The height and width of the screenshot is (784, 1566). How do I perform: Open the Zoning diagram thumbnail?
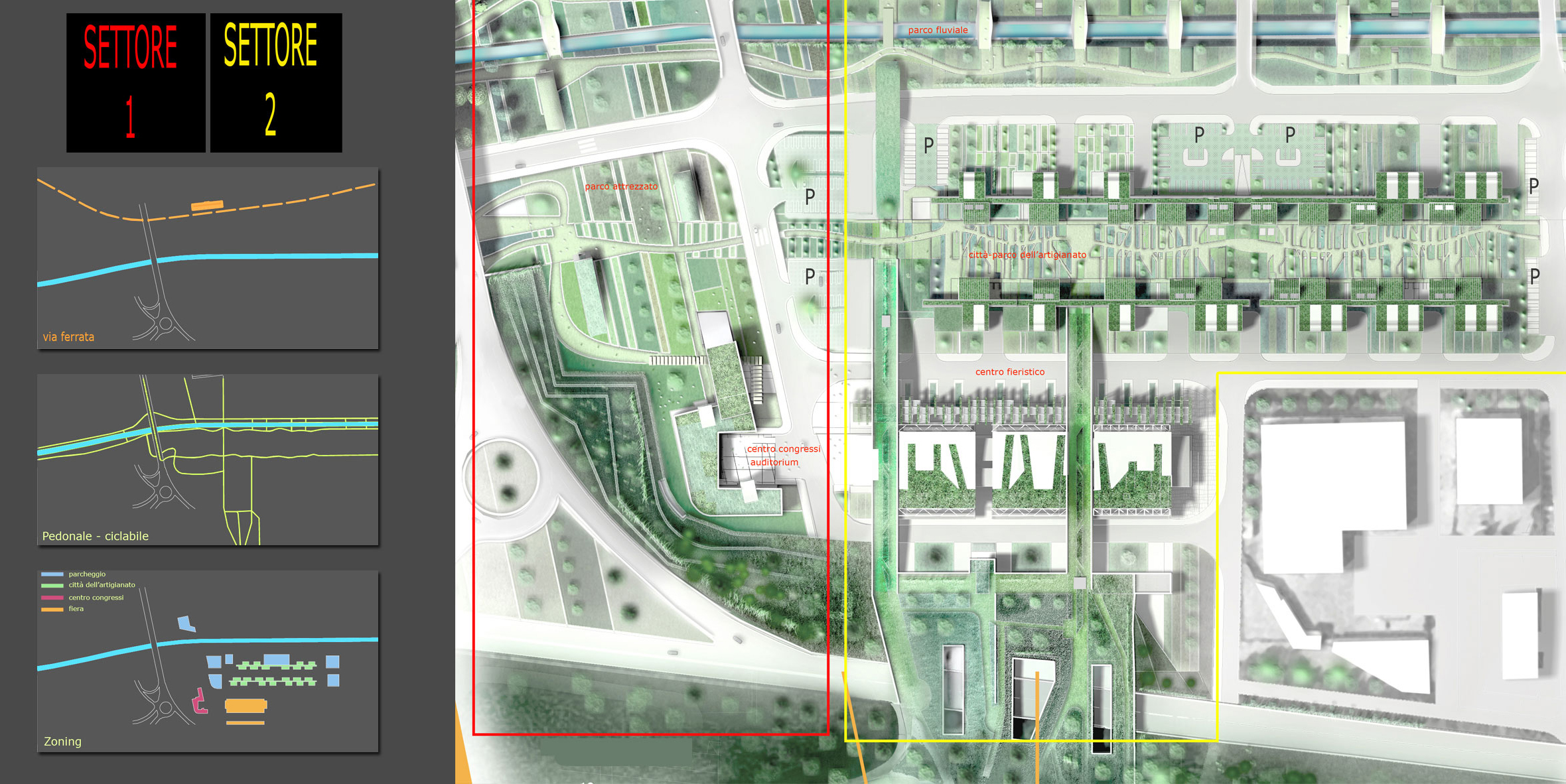click(208, 661)
